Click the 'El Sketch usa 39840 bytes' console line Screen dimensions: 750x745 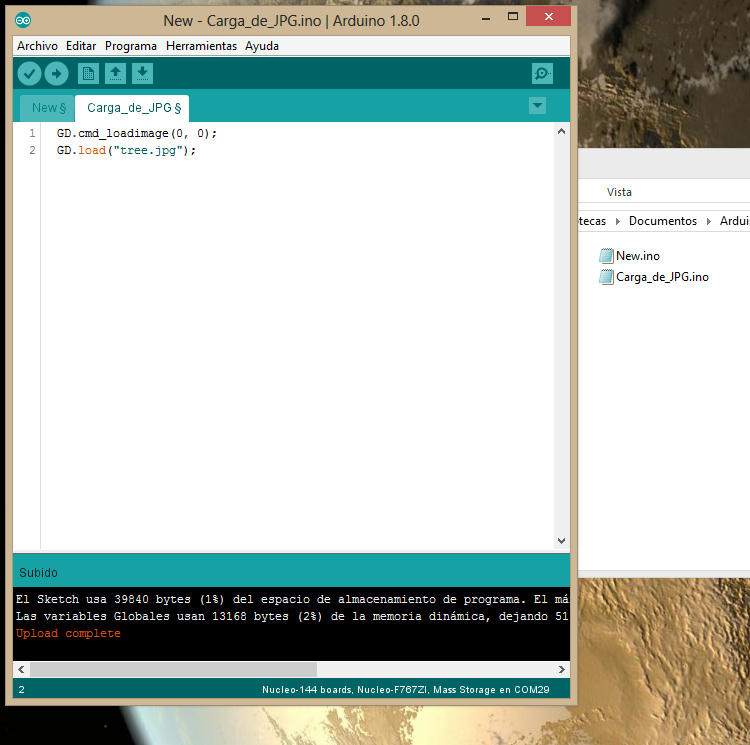coord(292,599)
